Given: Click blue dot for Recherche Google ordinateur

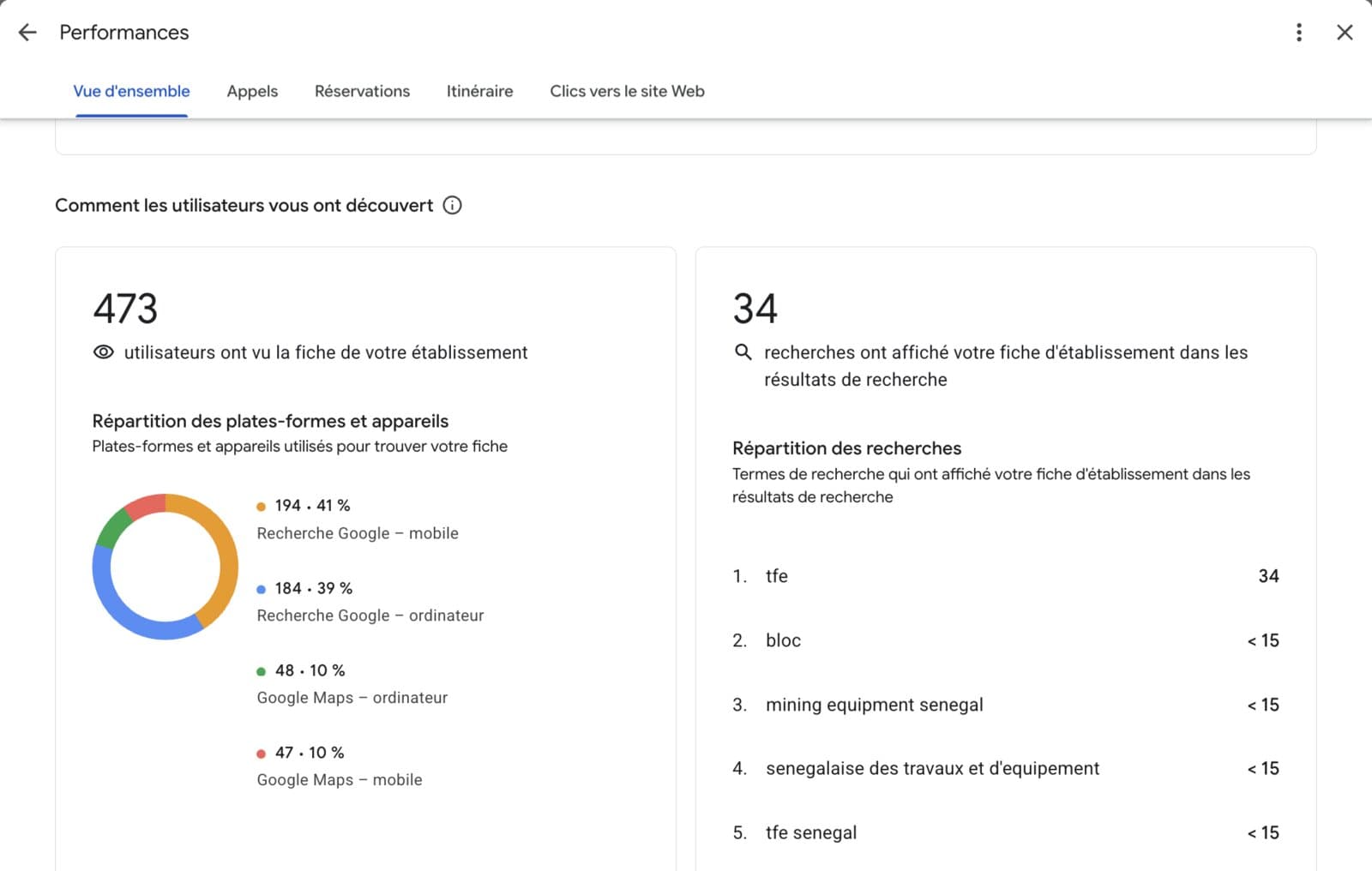Looking at the screenshot, I should (x=261, y=589).
